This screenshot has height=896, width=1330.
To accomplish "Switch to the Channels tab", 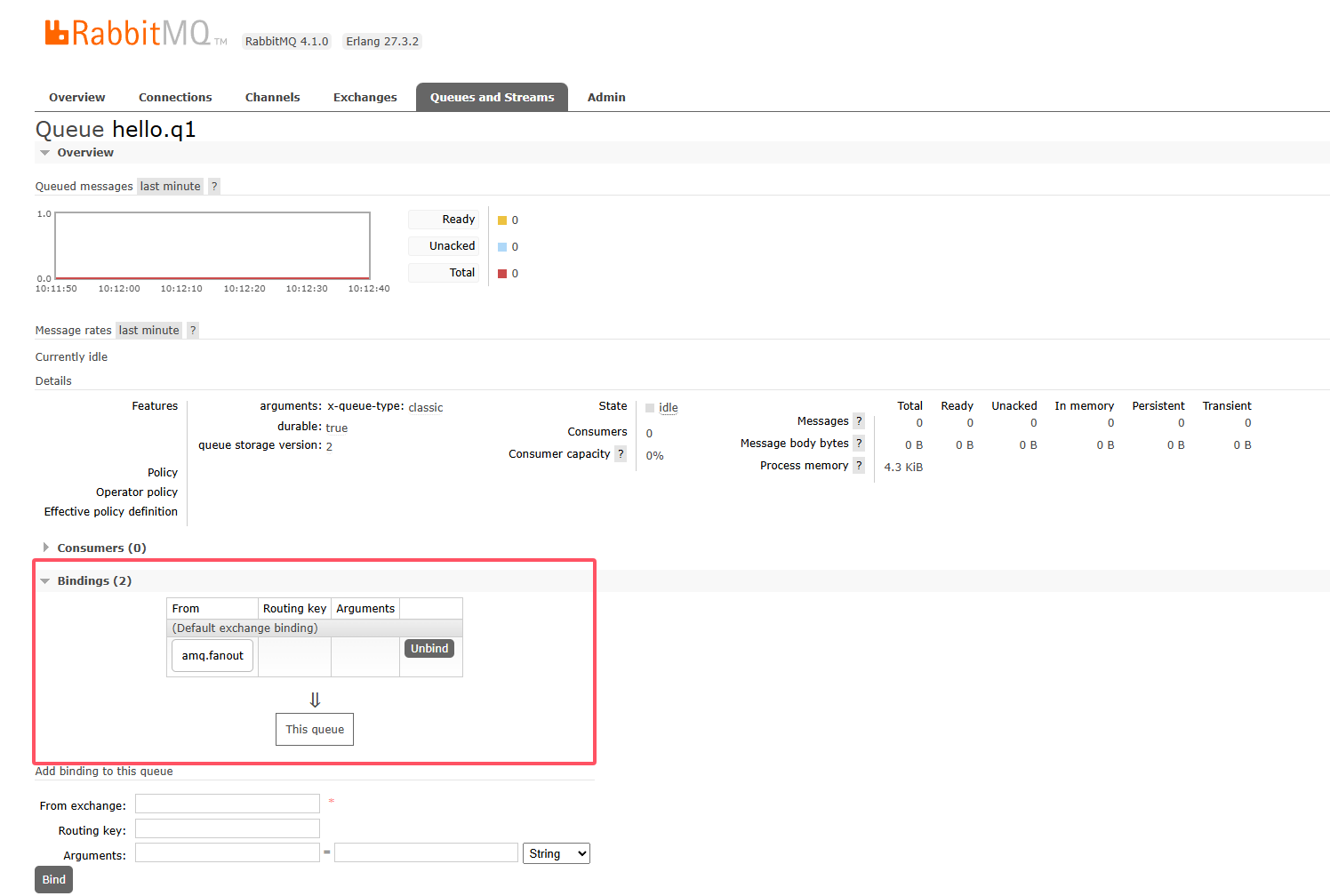I will click(x=273, y=98).
